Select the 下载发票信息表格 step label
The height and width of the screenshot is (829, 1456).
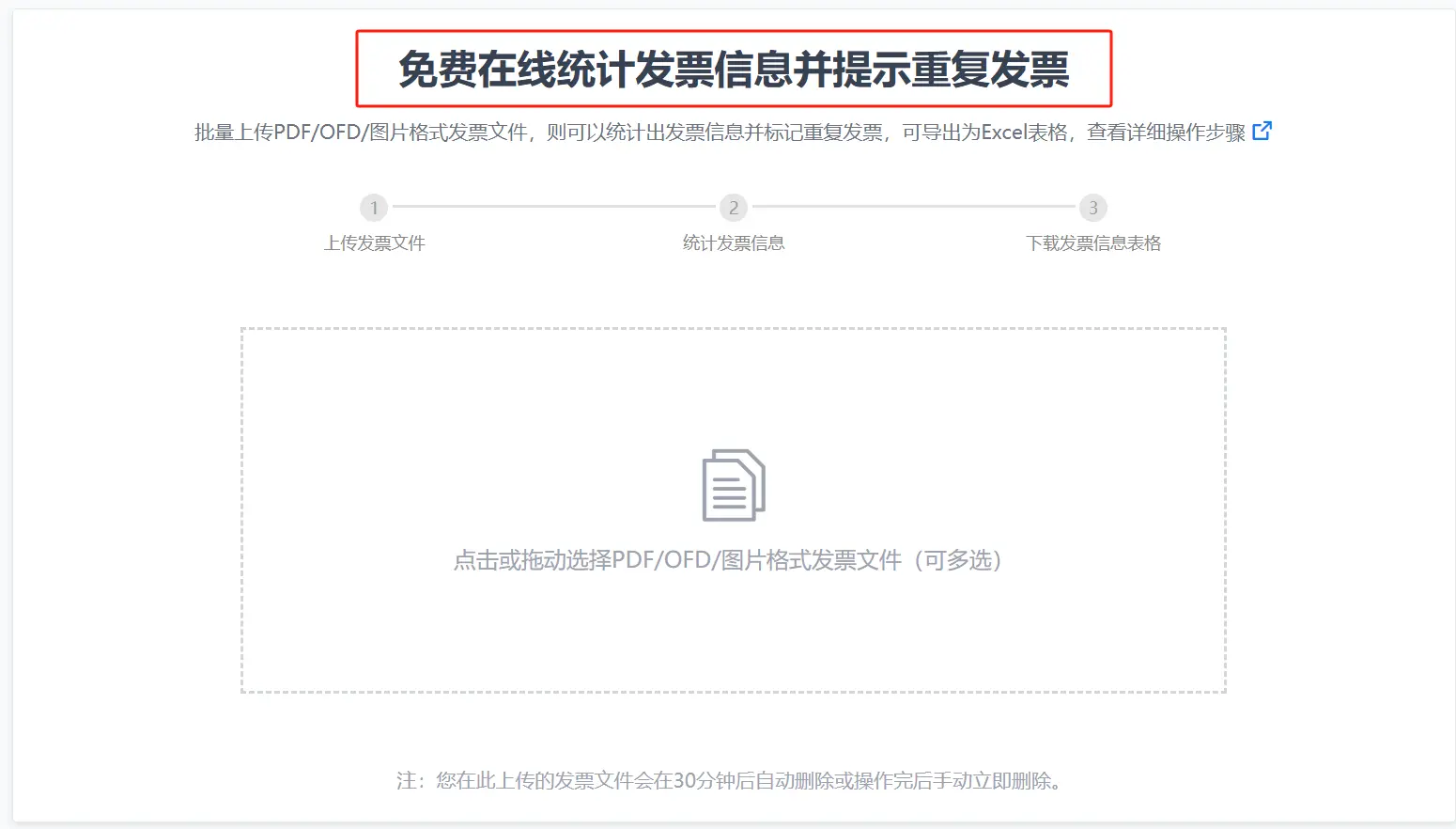coord(1093,243)
